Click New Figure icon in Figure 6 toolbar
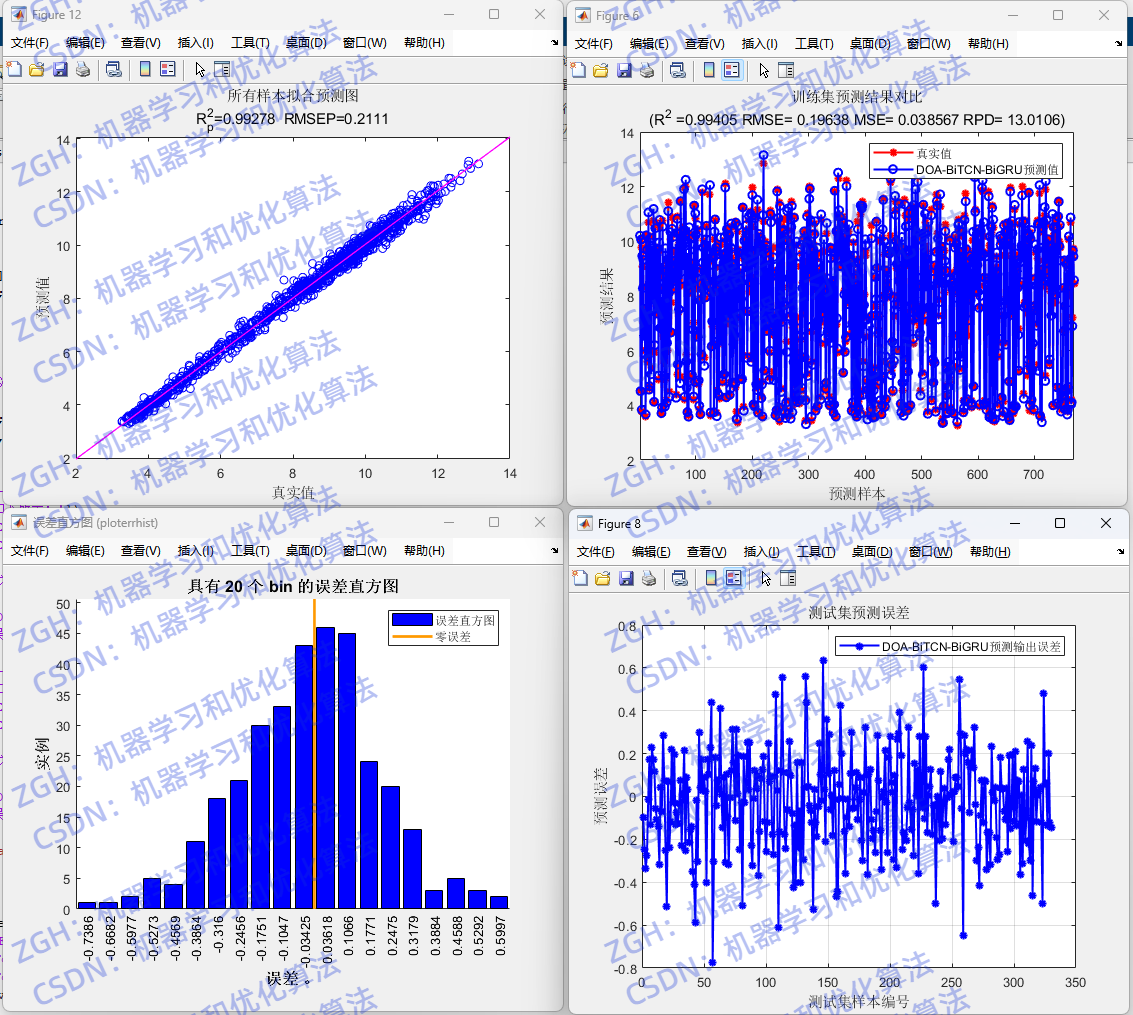Viewport: 1133px width, 1015px height. pos(578,70)
